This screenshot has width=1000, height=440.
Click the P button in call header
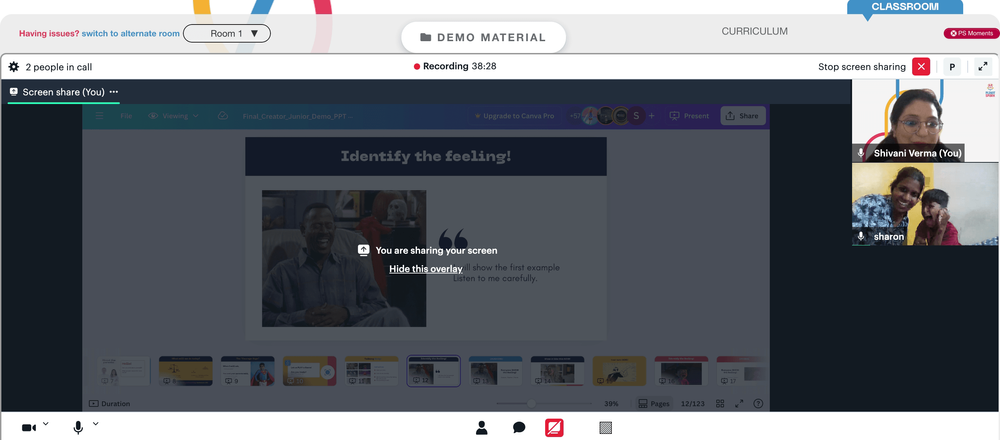(x=952, y=67)
